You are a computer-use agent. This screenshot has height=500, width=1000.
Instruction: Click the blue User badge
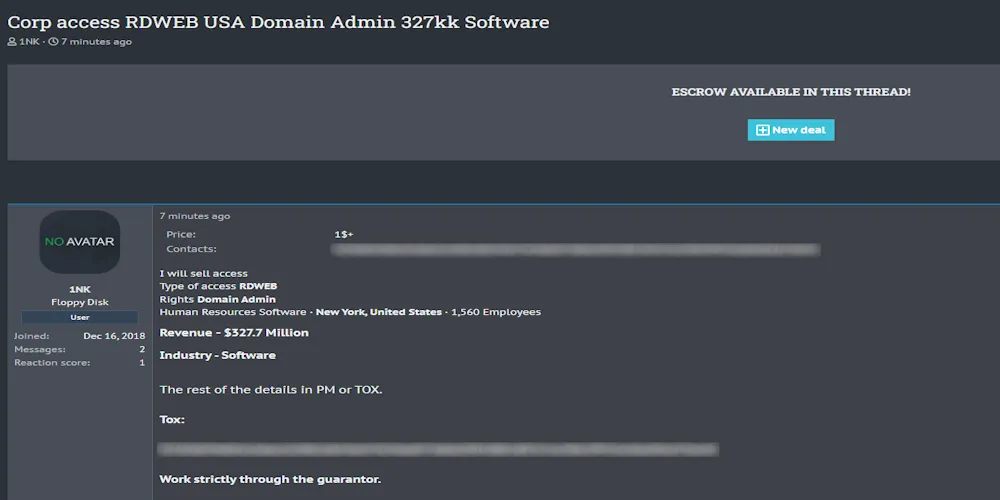coord(80,317)
